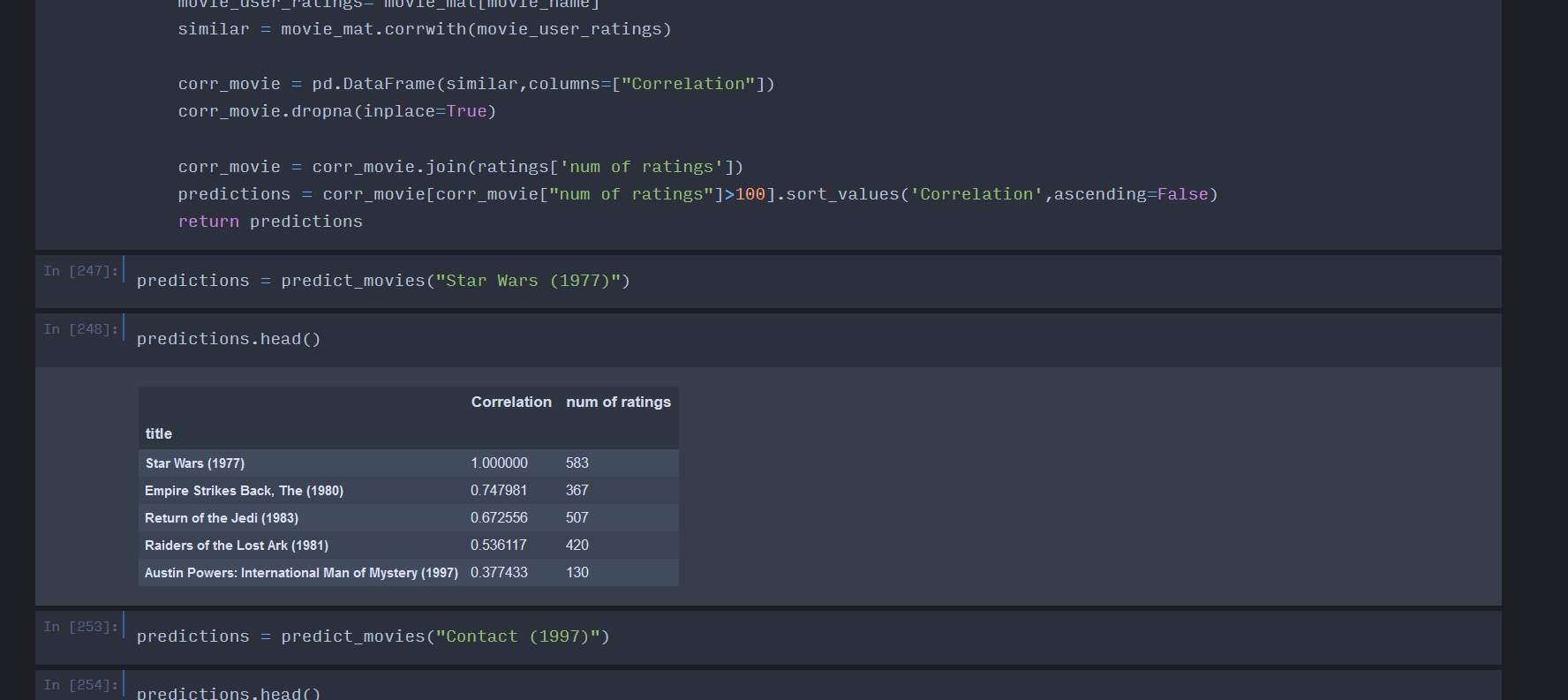Select the In [248] cell prompt
Viewport: 1568px width, 700px height.
80,329
